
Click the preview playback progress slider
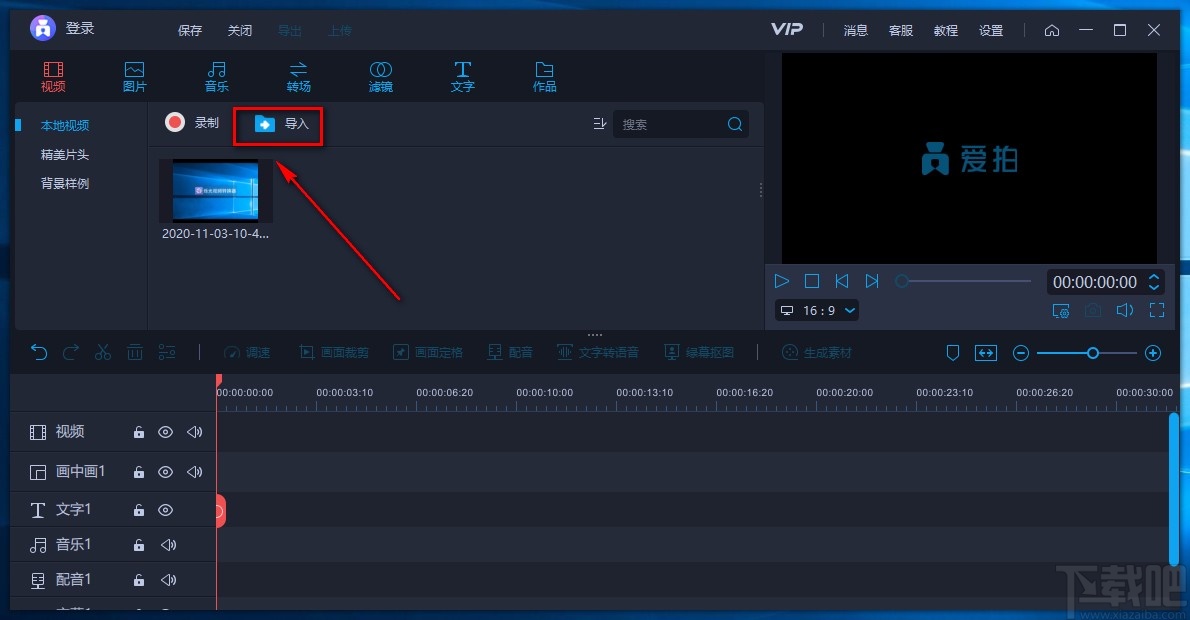coord(963,281)
